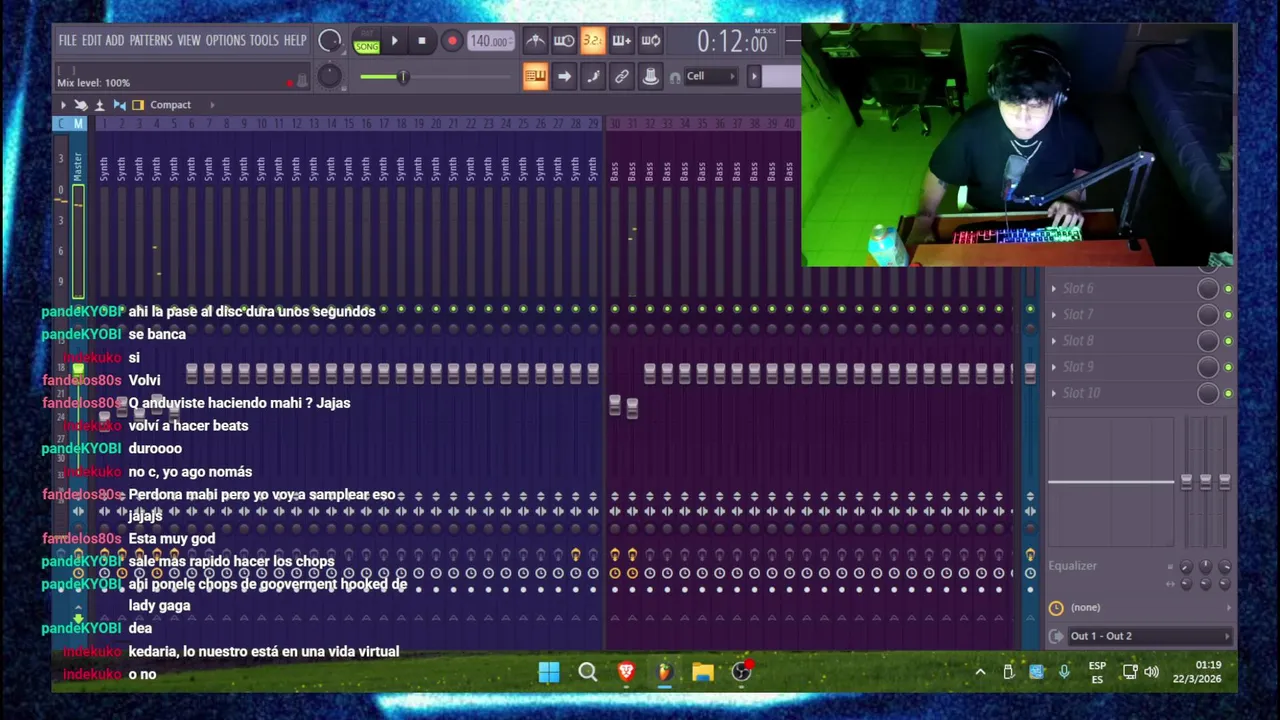Open the OBS Studio taskbar icon
1280x720 pixels.
741,672
